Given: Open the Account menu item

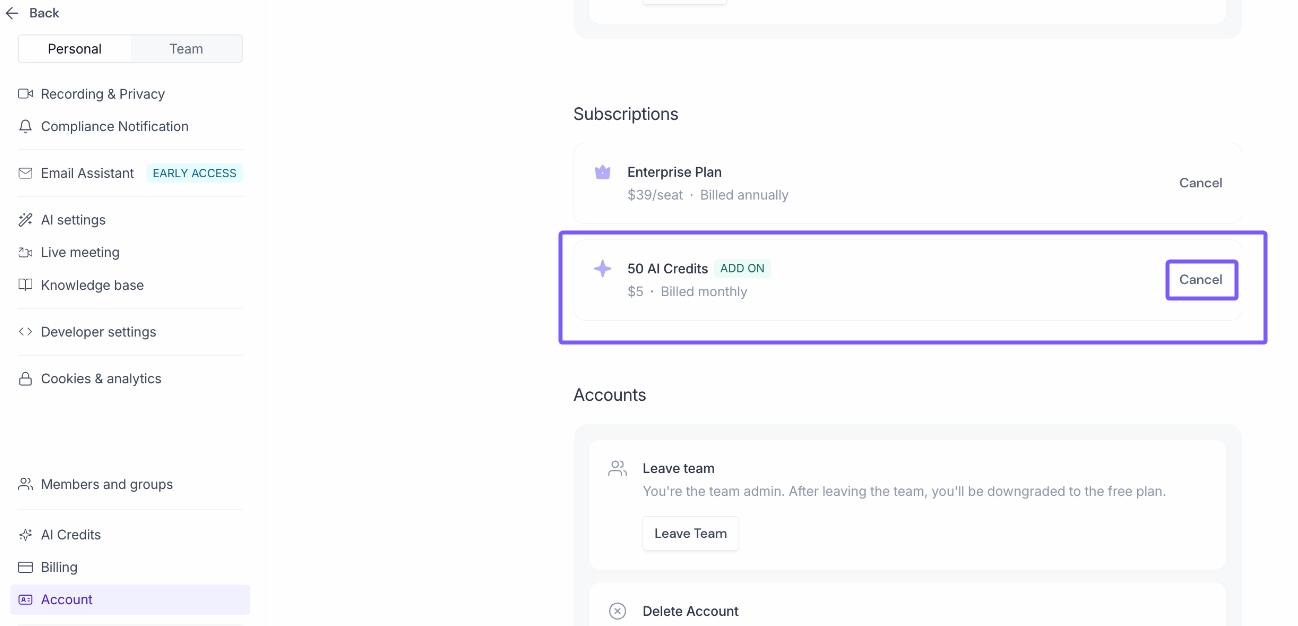Looking at the screenshot, I should [67, 600].
